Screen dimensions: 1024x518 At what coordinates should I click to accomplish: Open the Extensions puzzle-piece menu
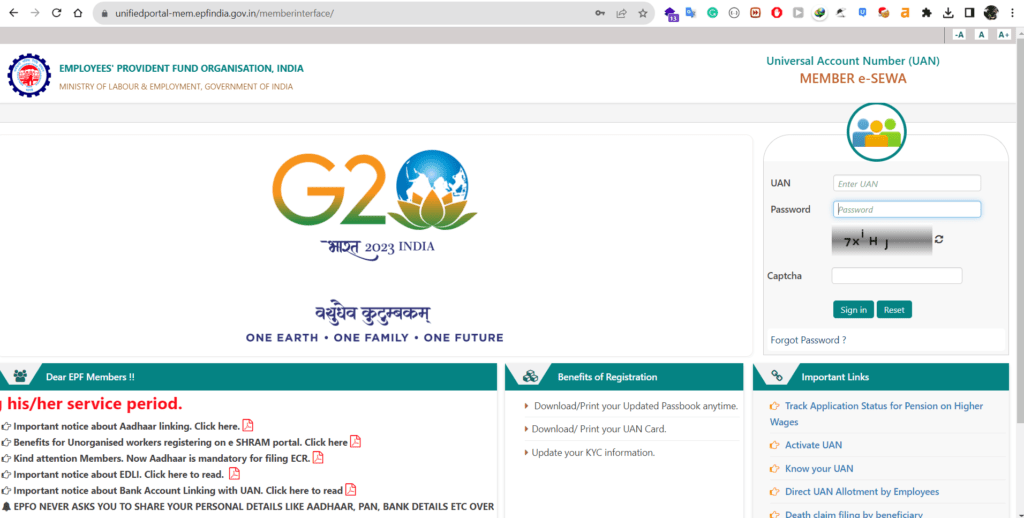pos(926,13)
